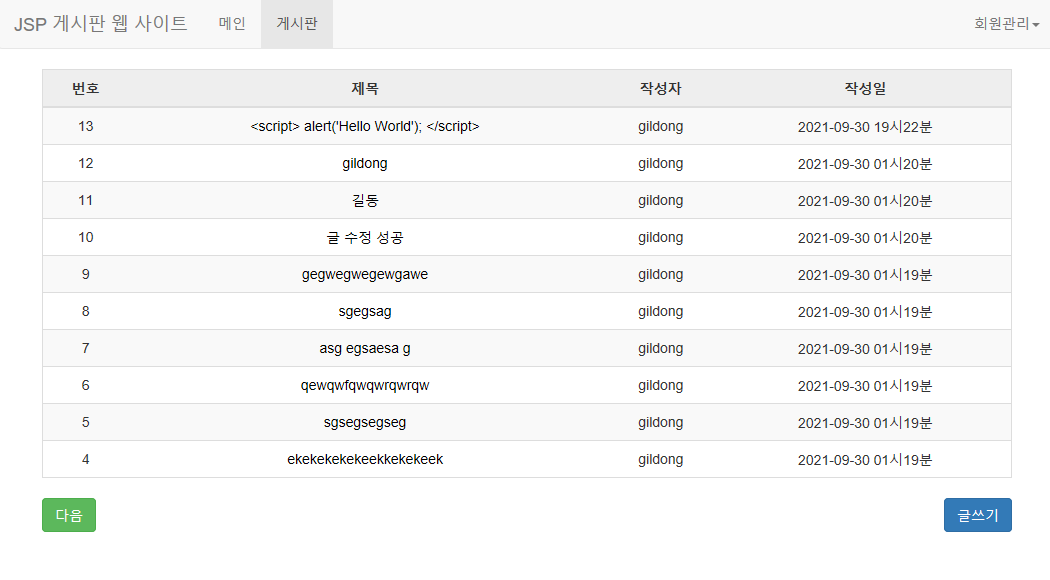
Task: Select post number 13 cell
Action: click(86, 127)
